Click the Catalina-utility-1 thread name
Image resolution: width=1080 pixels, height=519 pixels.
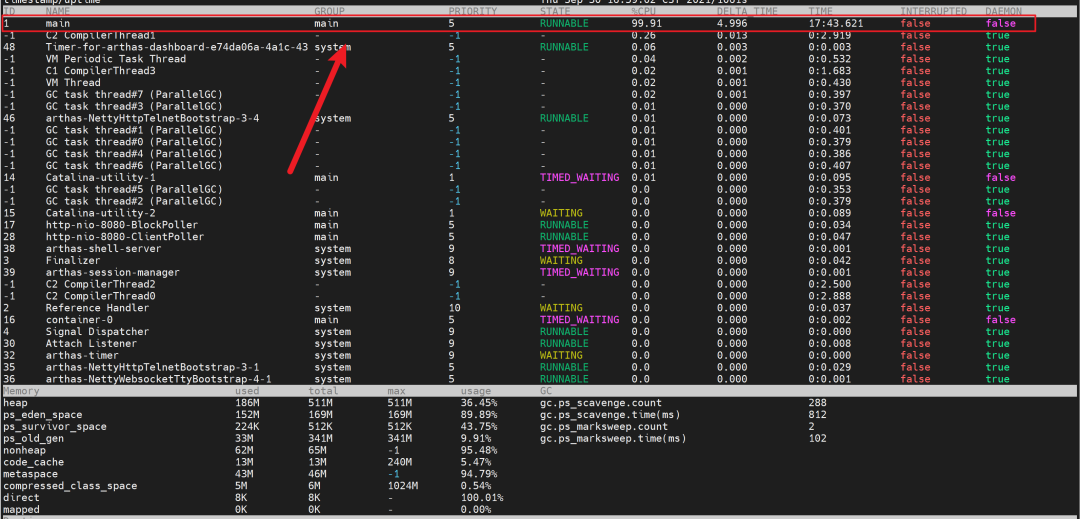pos(101,178)
